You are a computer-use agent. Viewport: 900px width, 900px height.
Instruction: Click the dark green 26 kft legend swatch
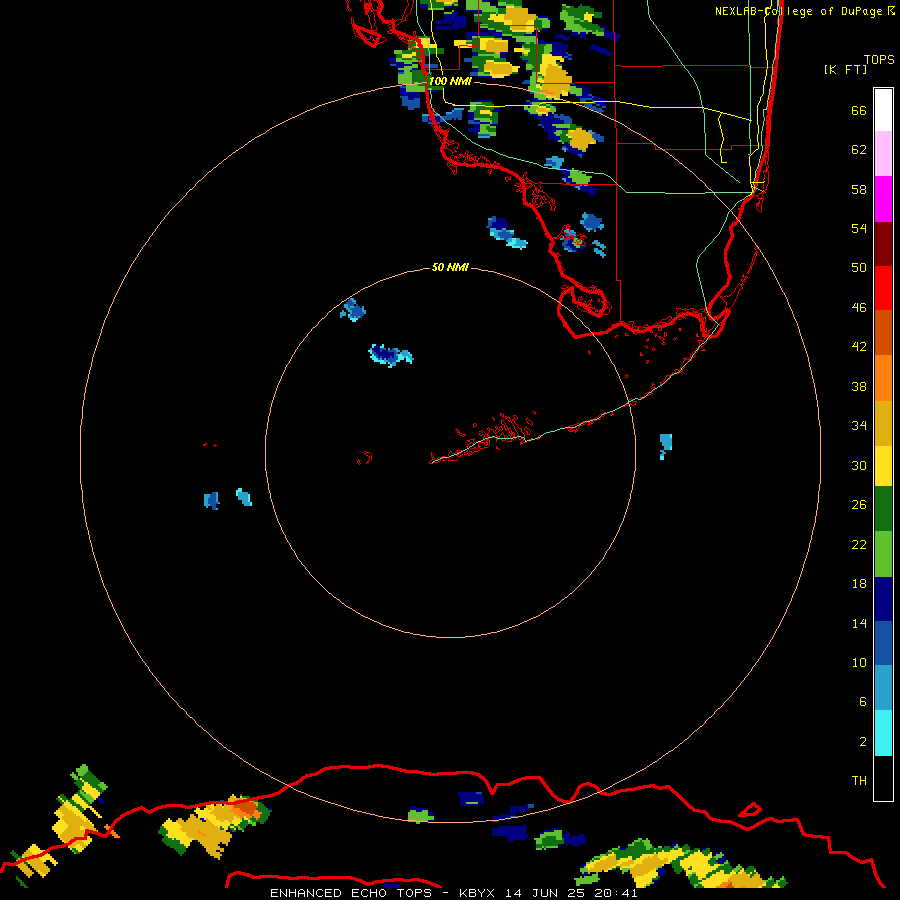[883, 509]
